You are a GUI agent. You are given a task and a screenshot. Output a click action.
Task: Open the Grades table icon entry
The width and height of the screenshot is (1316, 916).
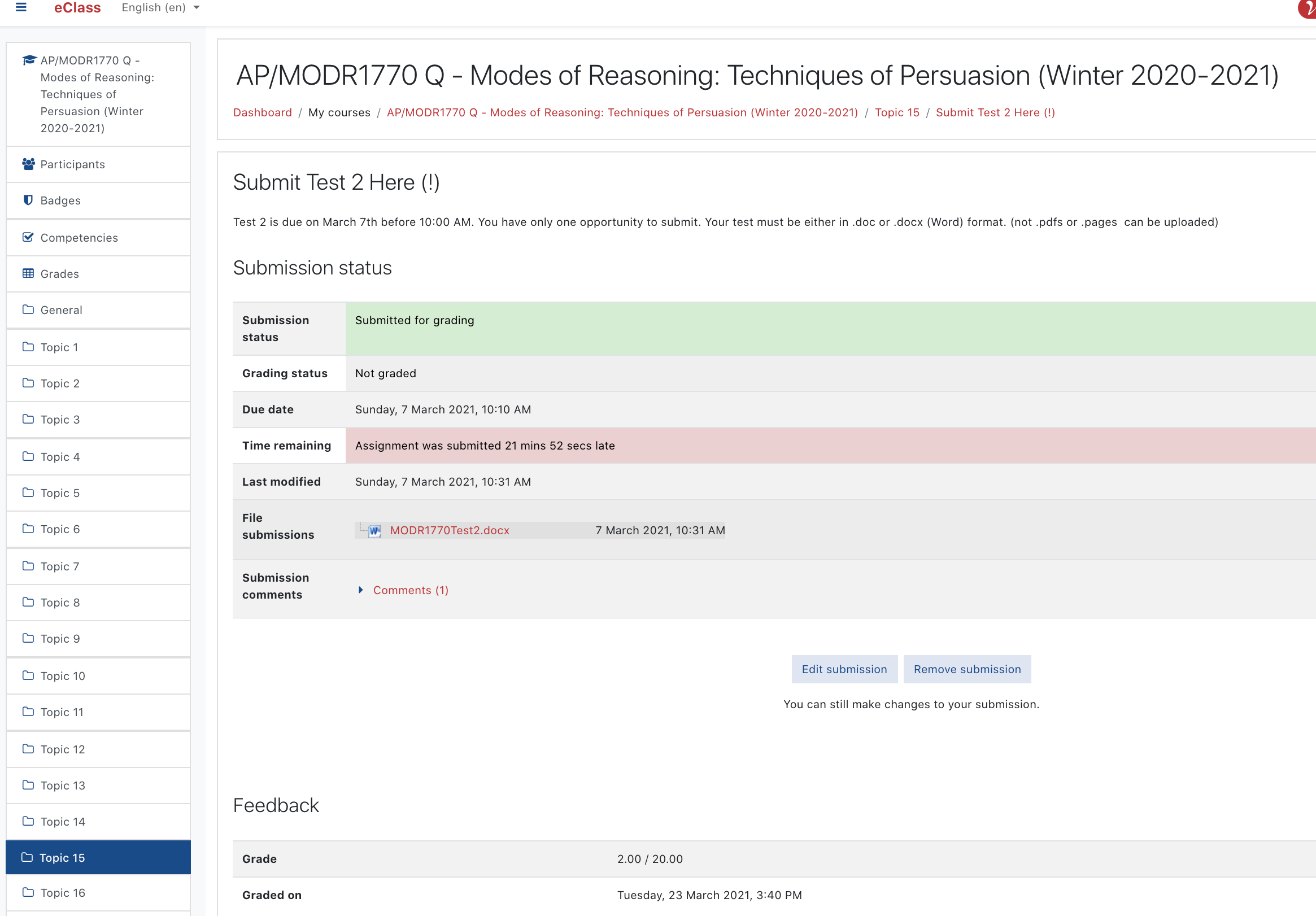(28, 273)
